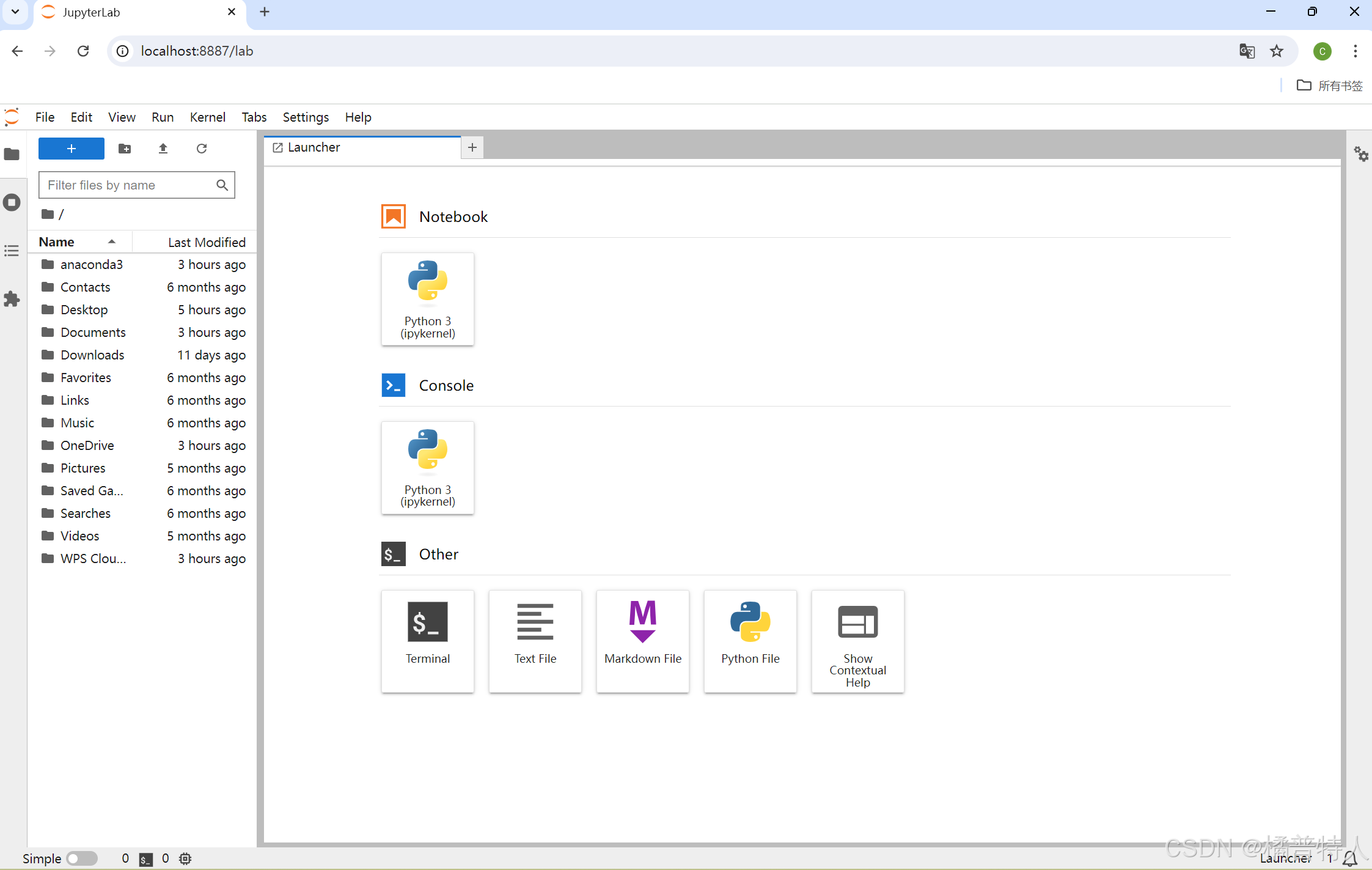Open Chrome's three-dot menu
Image resolution: width=1372 pixels, height=870 pixels.
1355,51
